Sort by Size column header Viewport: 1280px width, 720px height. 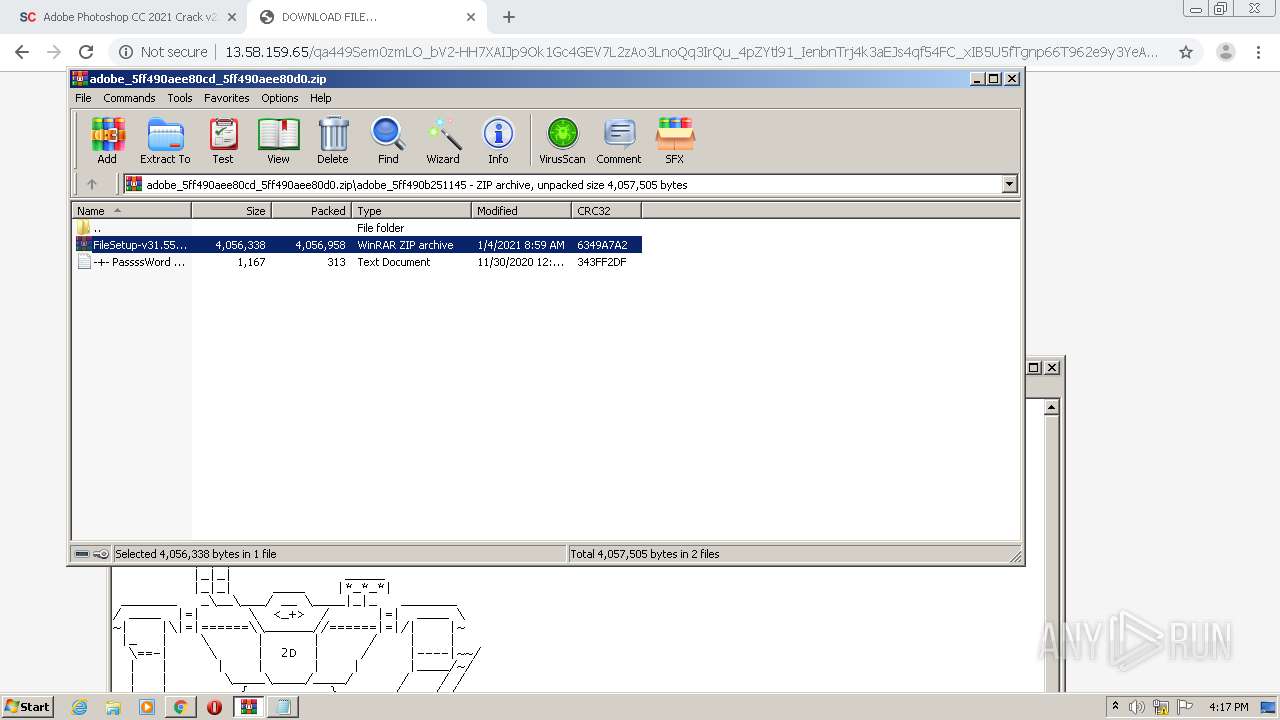[x=231, y=211]
